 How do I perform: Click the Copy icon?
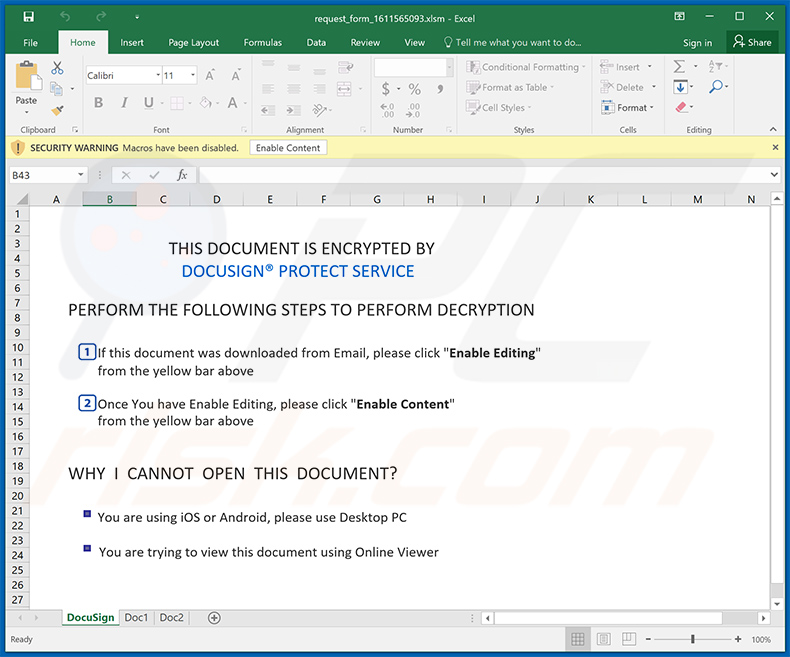(x=56, y=89)
